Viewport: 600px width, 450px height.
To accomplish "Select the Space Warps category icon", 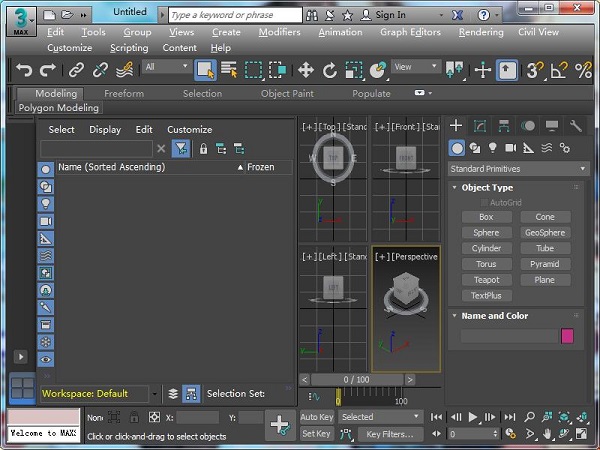I will tap(546, 148).
